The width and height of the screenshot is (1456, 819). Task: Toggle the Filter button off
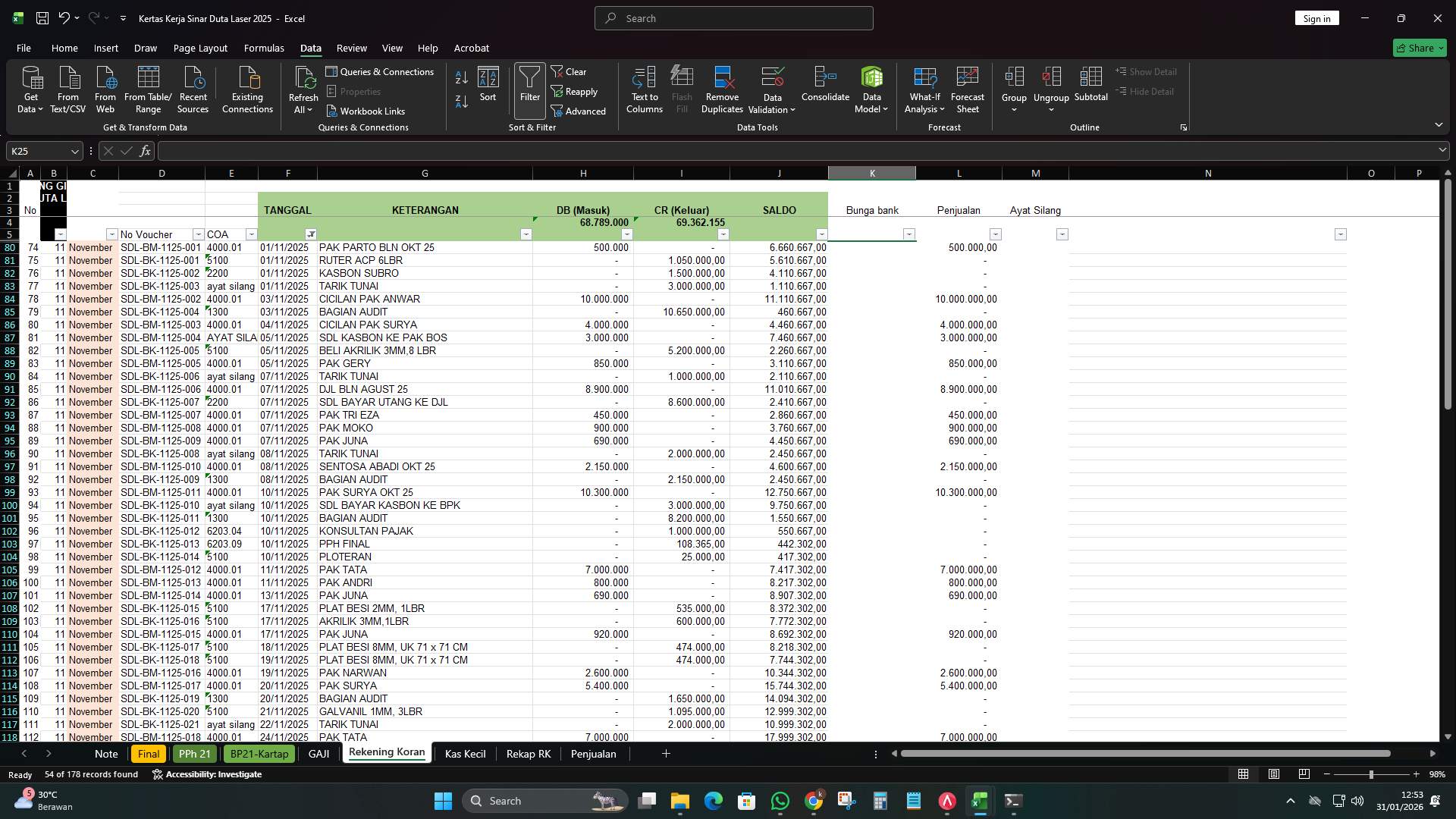529,87
